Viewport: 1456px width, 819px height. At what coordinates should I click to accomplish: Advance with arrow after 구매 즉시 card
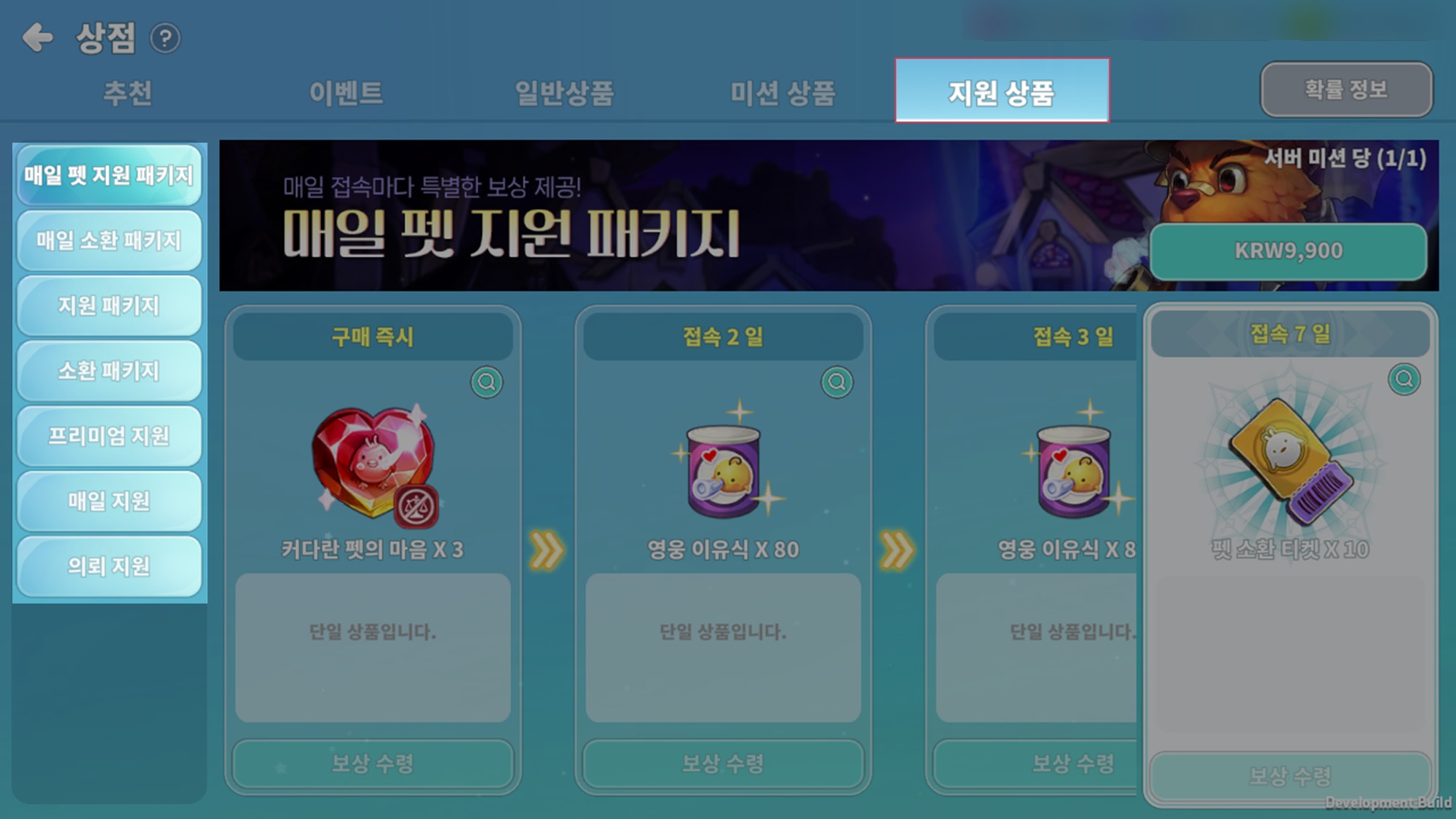point(547,550)
